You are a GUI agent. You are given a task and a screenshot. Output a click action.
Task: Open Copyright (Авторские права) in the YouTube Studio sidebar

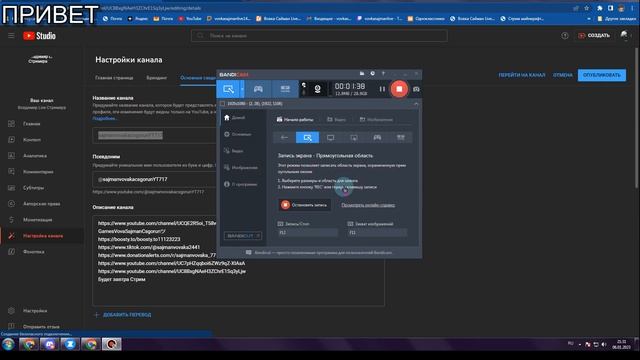(x=41, y=204)
